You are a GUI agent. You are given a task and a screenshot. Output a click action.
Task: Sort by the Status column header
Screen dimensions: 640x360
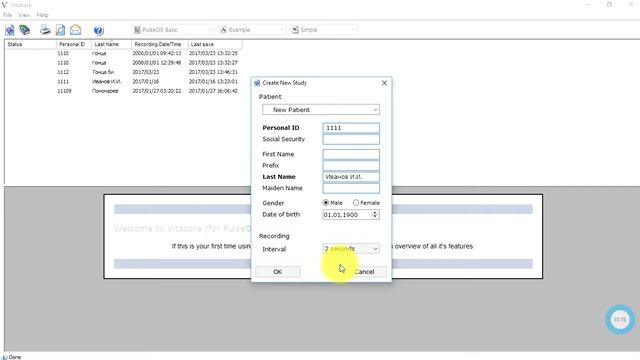30,44
